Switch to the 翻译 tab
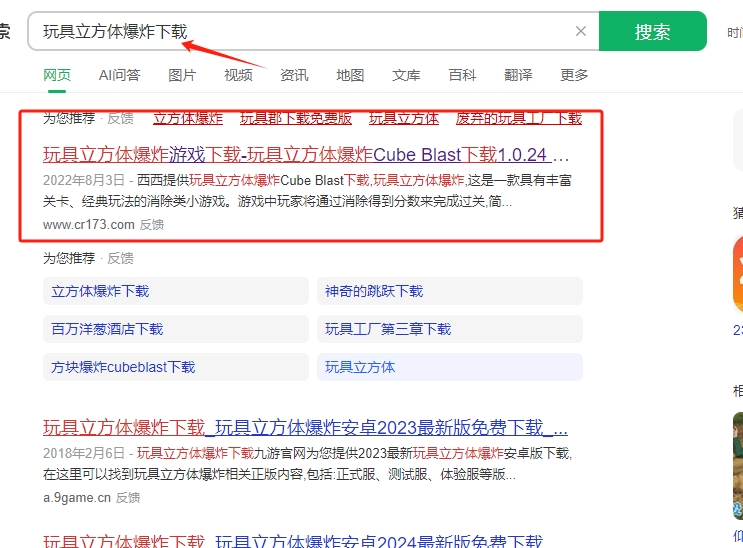This screenshot has height=548, width=743. (x=518, y=75)
